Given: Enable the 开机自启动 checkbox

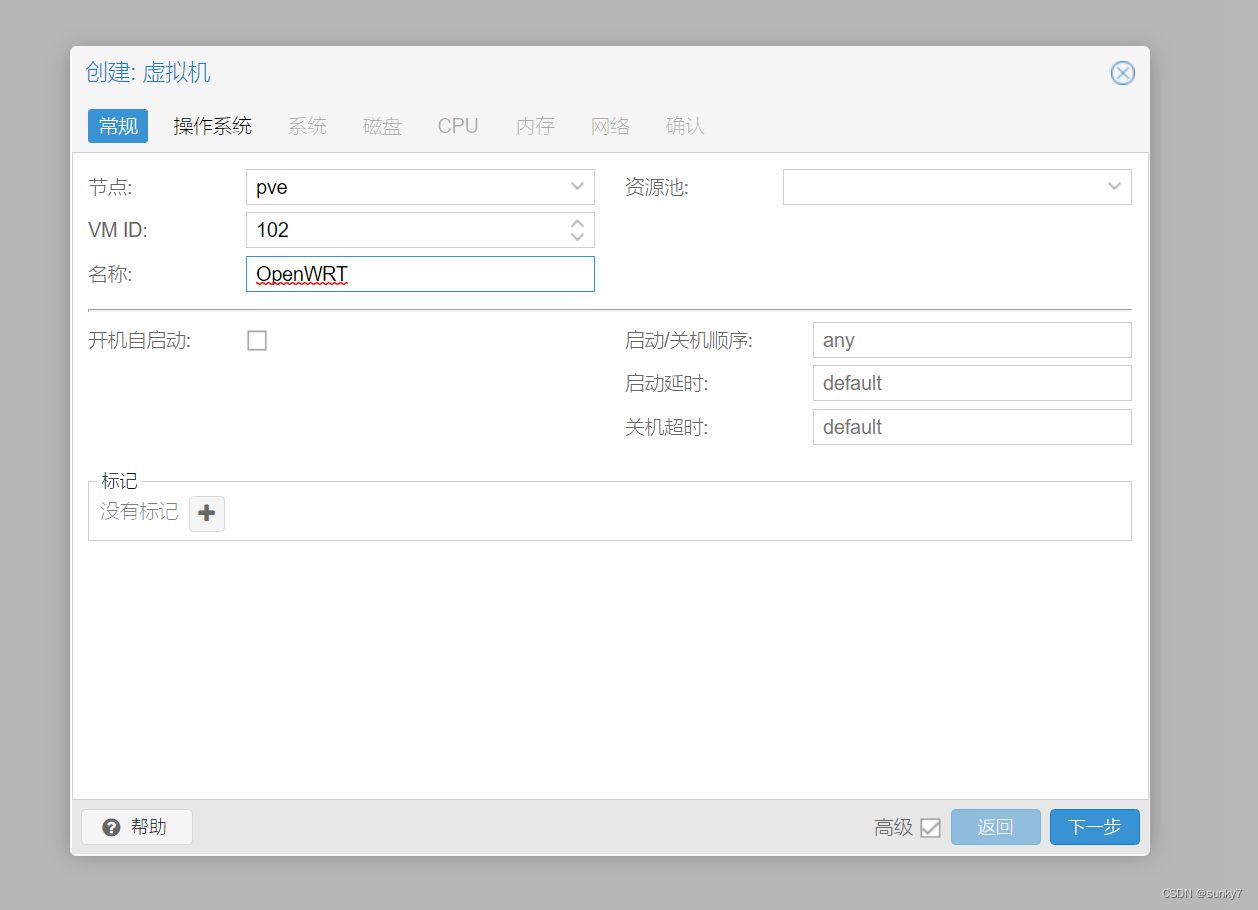Looking at the screenshot, I should pyautogui.click(x=257, y=340).
